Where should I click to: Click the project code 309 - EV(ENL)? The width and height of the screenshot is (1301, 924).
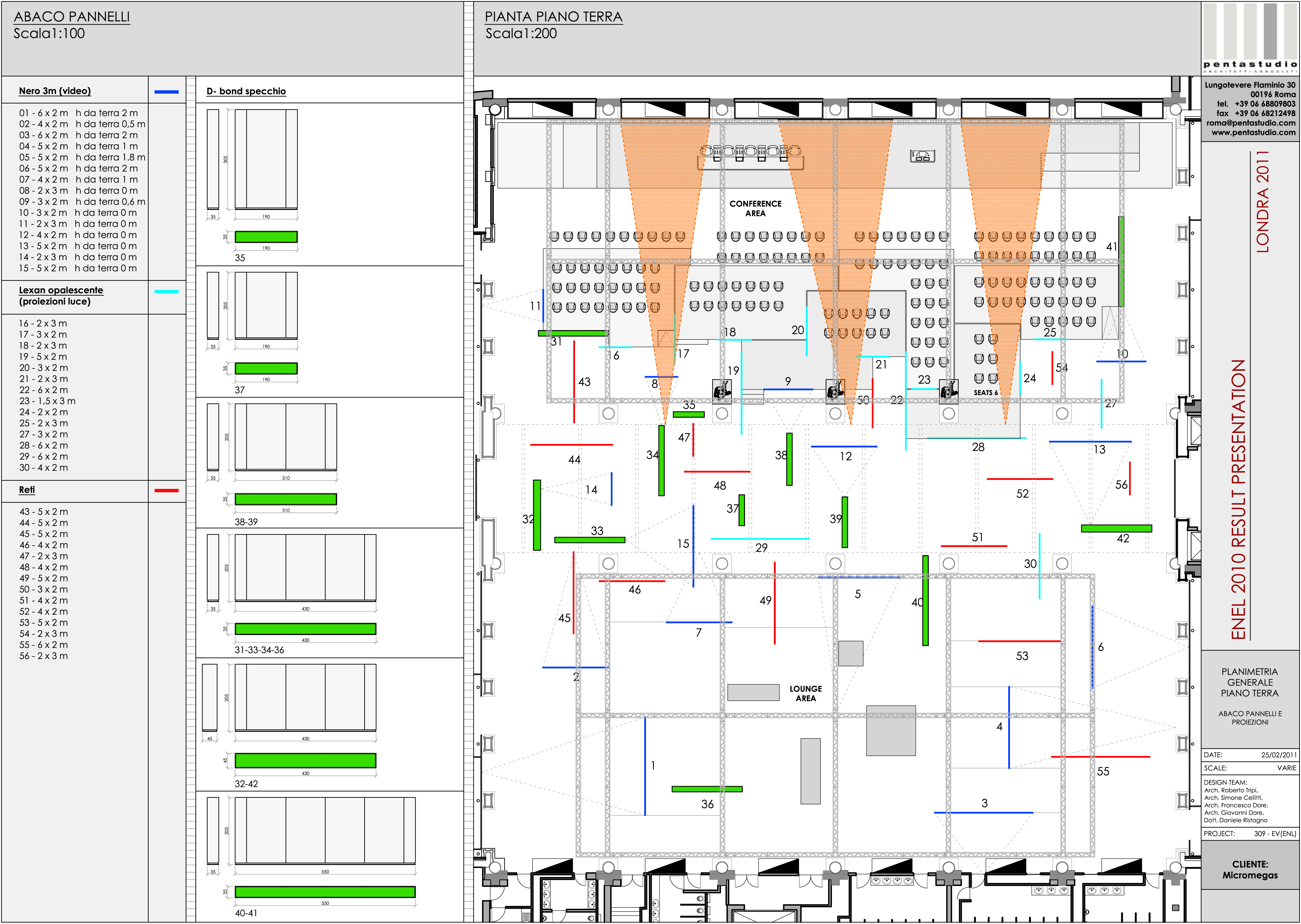[1275, 834]
